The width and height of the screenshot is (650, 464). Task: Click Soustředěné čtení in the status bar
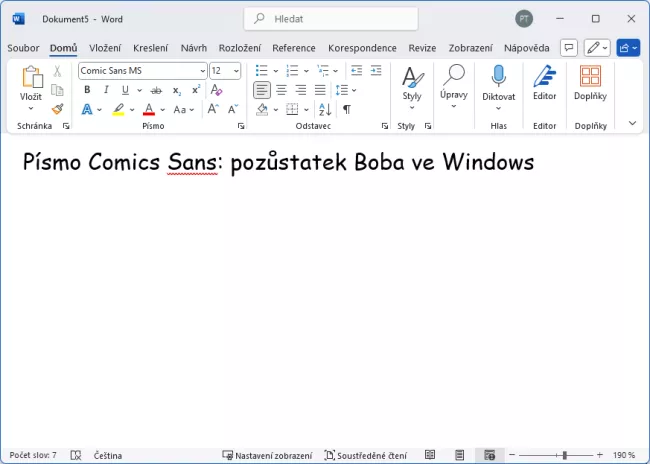point(366,454)
